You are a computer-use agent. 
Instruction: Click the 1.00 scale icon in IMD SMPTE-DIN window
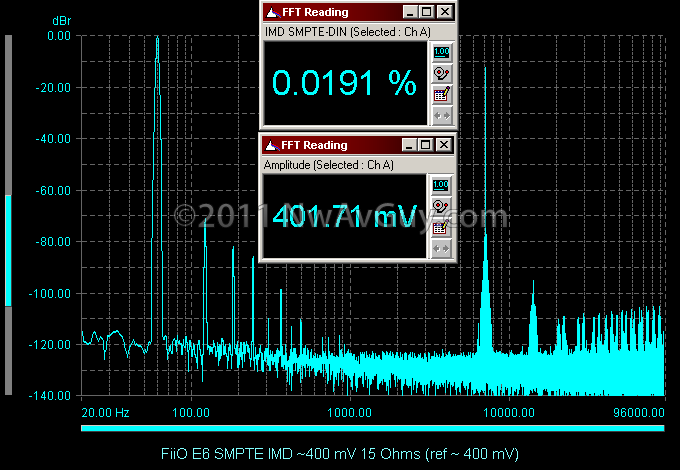442,52
